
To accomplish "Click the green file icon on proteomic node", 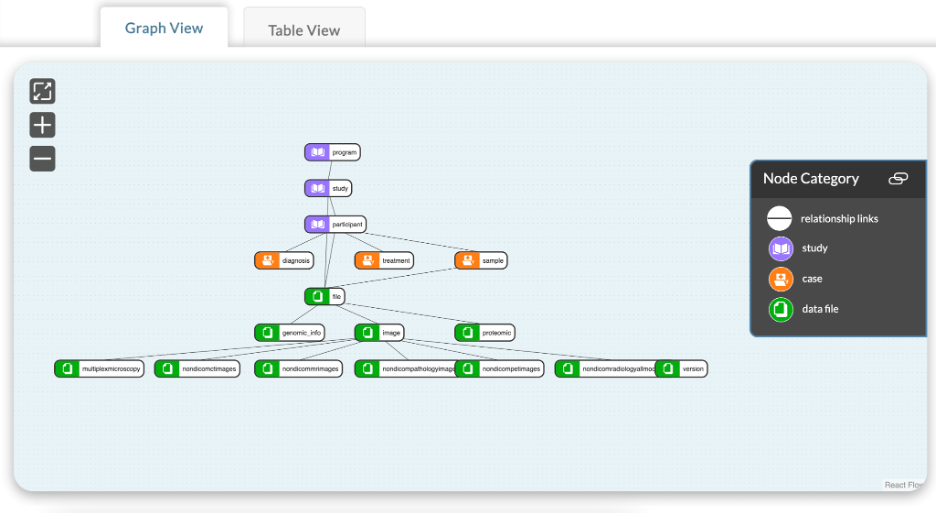I will [x=467, y=332].
